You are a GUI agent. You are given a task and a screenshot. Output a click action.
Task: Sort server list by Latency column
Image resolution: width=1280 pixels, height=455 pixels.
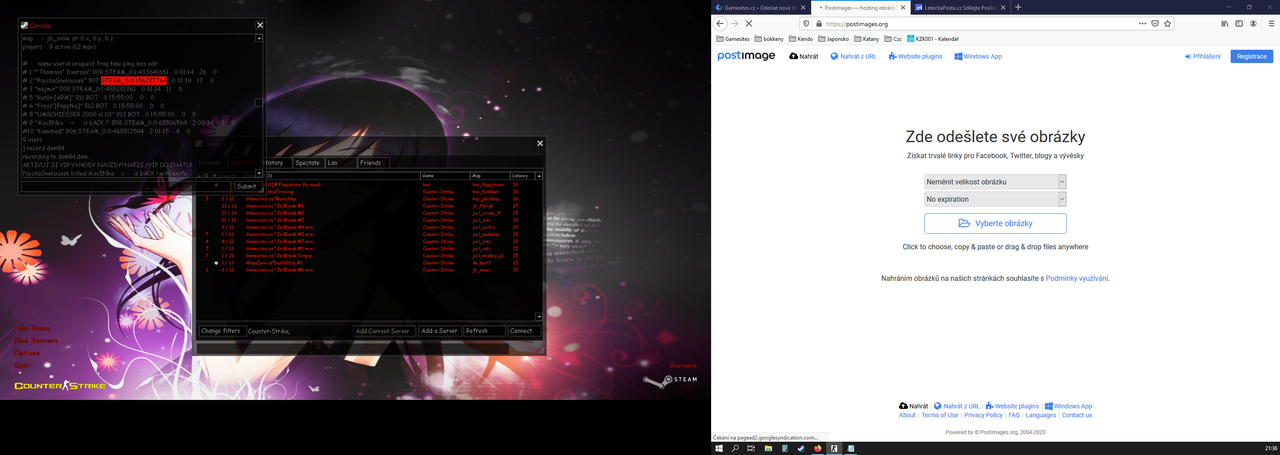(522, 175)
